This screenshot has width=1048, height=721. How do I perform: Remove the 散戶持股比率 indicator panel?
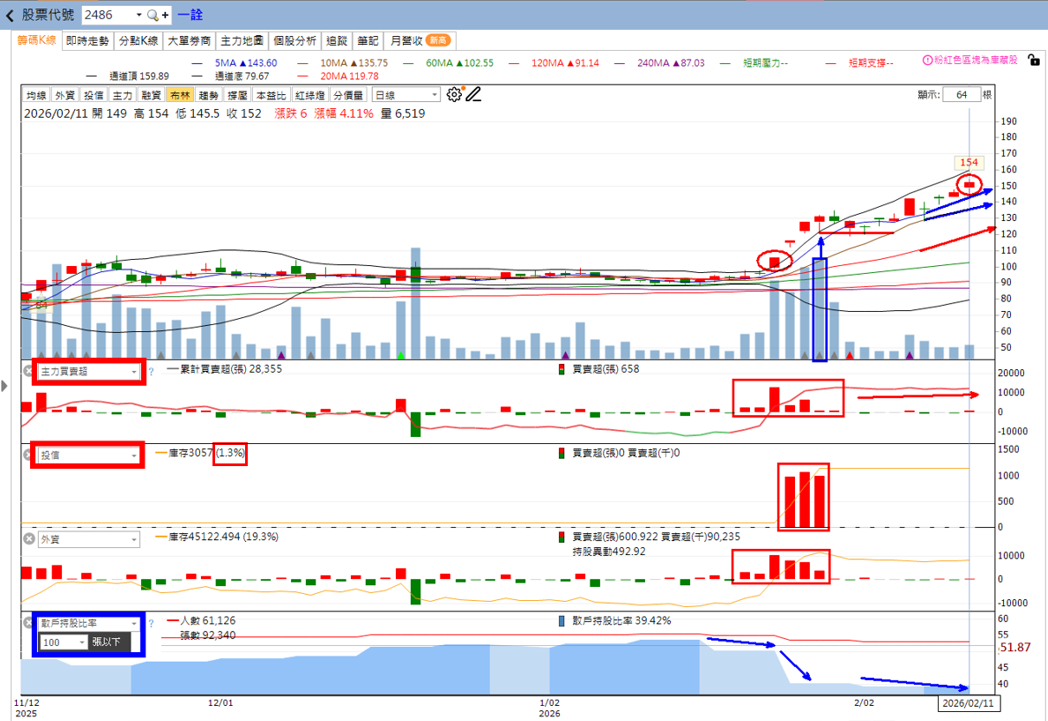[x=28, y=623]
